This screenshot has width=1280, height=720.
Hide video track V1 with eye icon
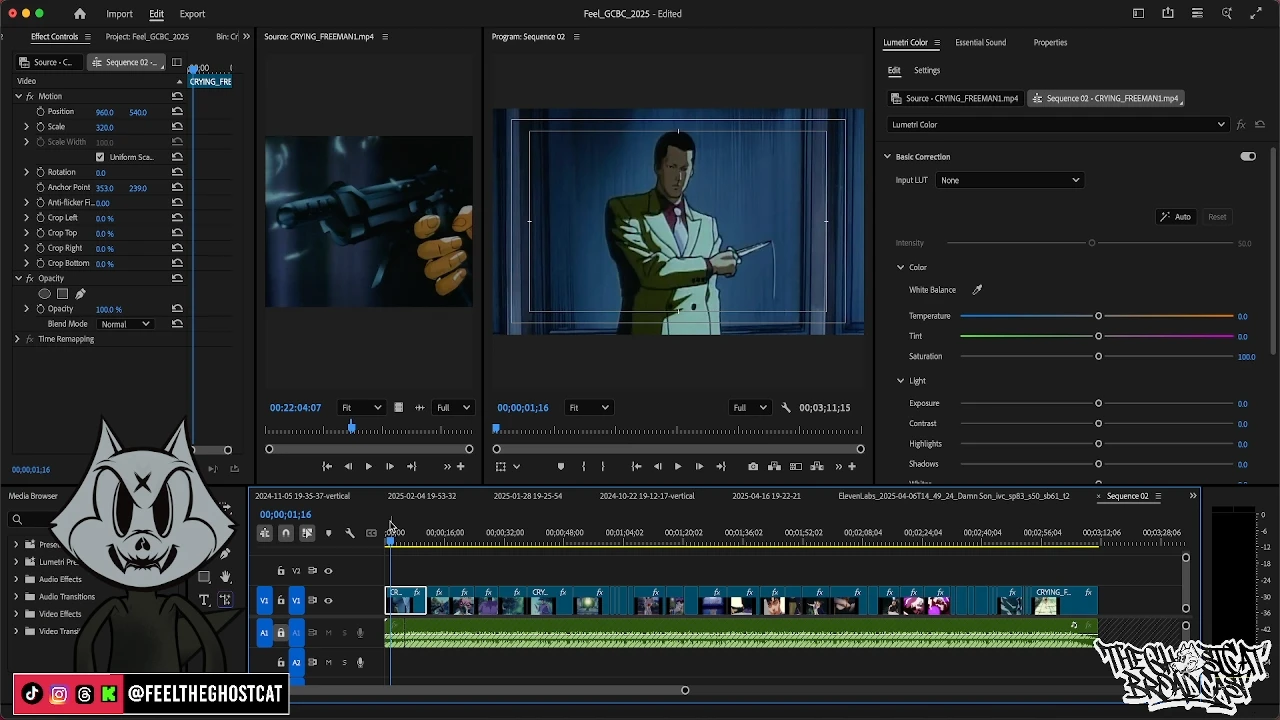click(328, 601)
